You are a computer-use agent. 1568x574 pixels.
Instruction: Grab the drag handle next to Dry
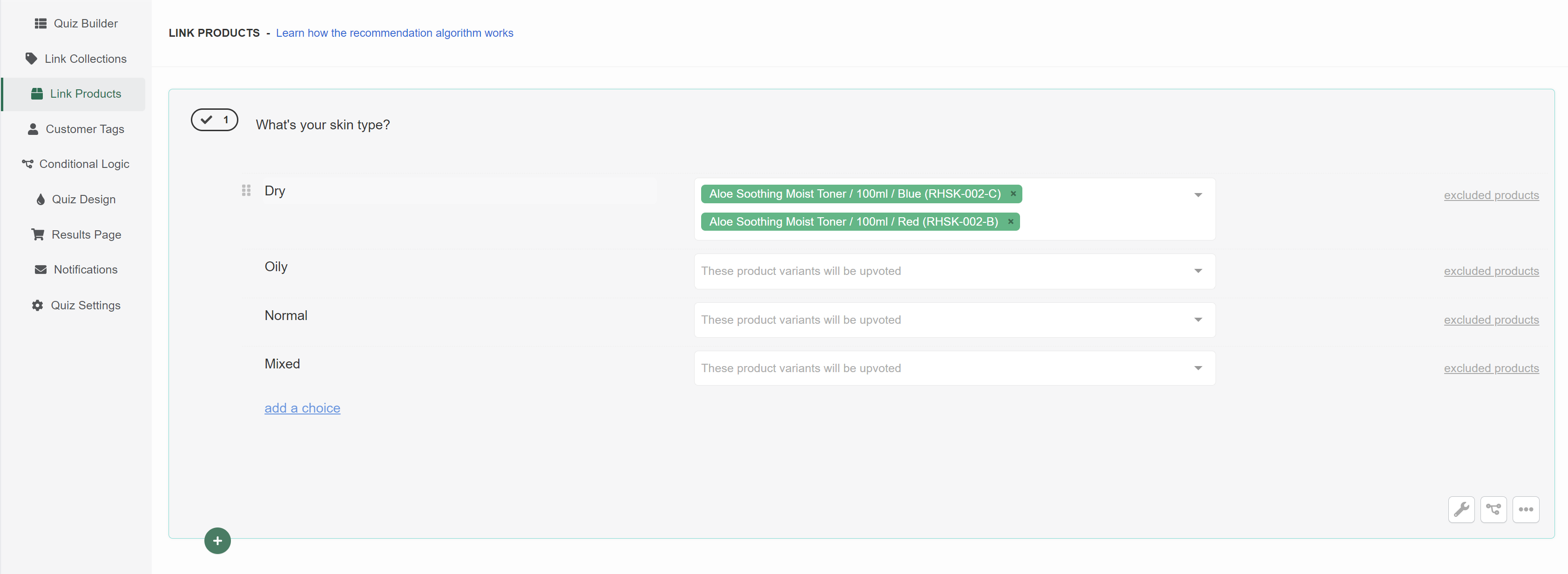(246, 190)
